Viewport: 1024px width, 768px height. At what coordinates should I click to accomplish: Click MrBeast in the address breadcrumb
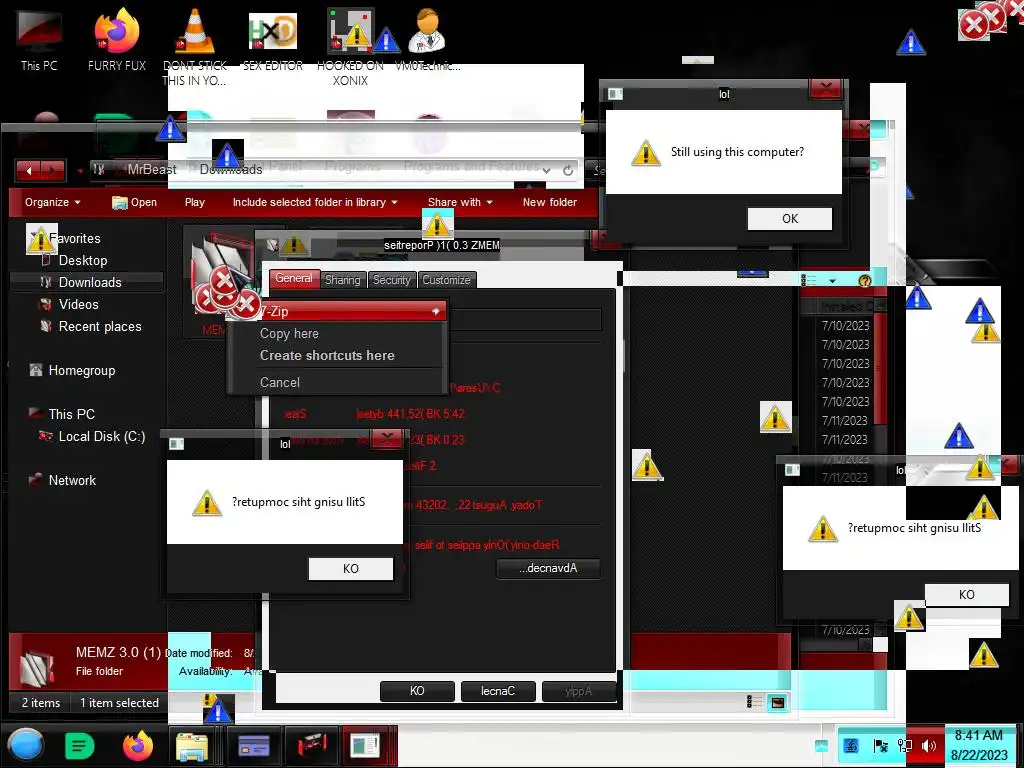(152, 170)
